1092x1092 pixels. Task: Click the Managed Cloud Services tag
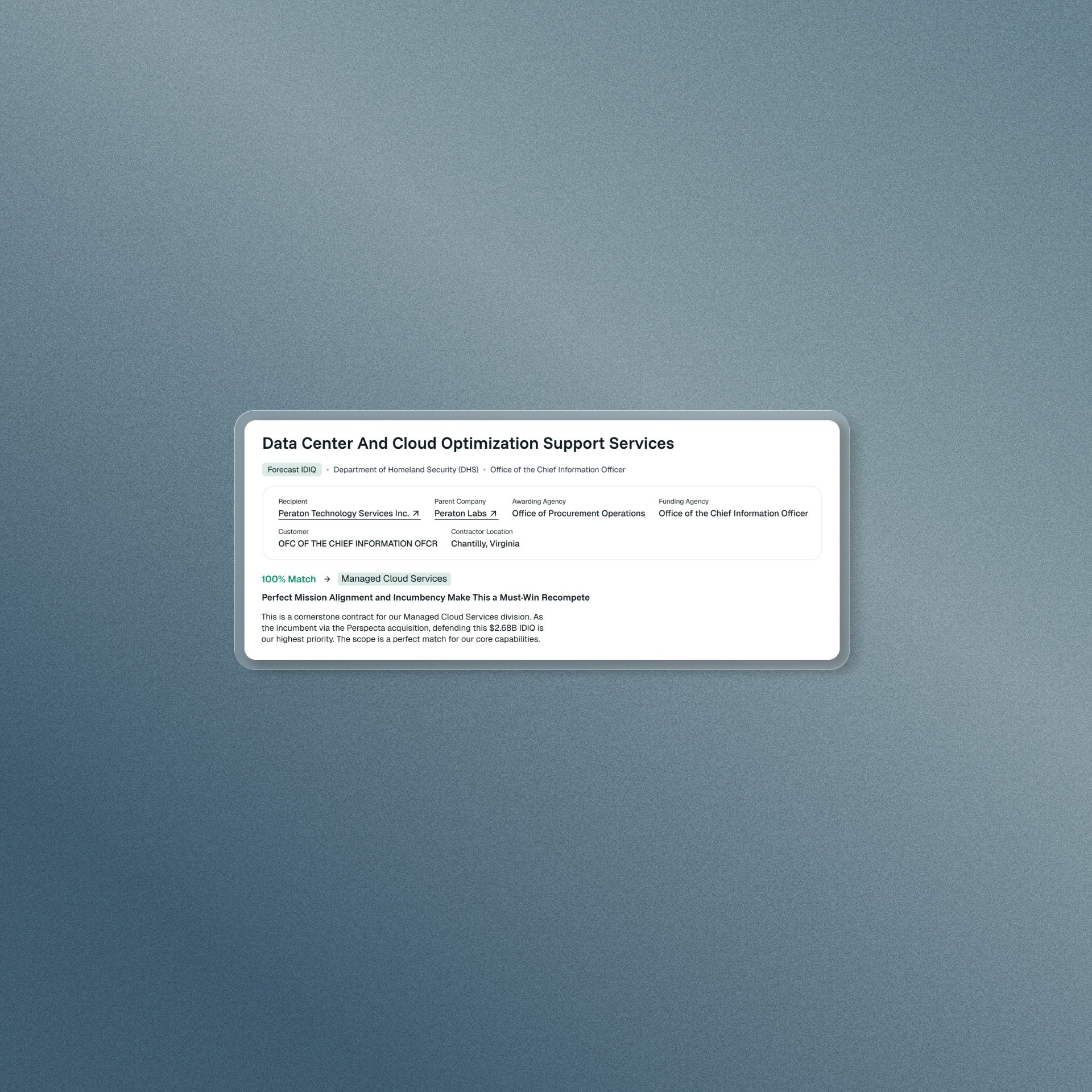click(394, 579)
